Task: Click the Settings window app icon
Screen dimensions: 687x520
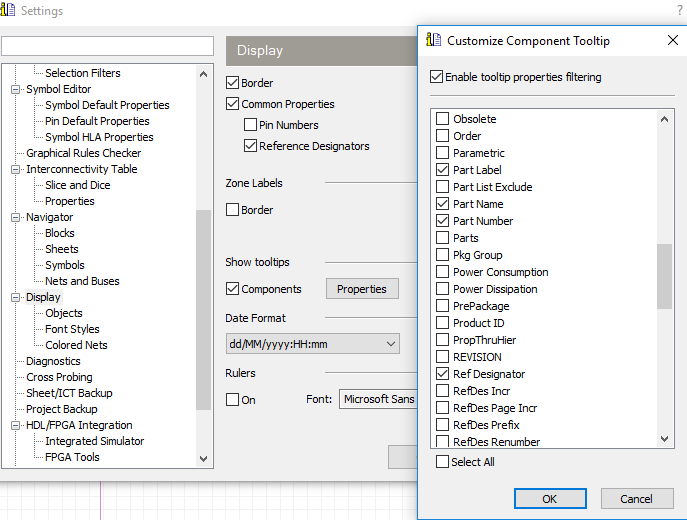Action: (x=7, y=10)
